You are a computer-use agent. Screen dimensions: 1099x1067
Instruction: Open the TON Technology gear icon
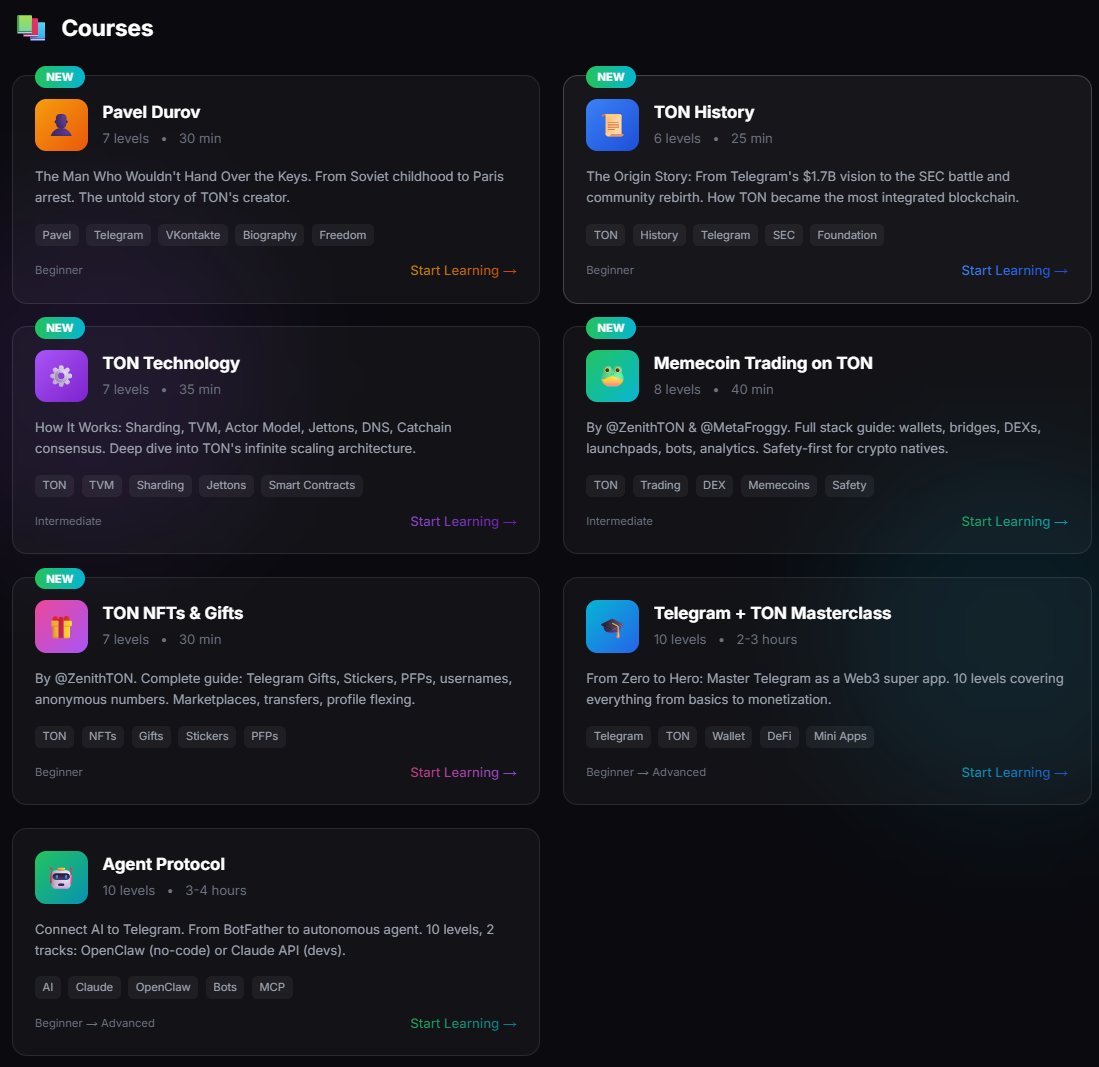click(62, 376)
